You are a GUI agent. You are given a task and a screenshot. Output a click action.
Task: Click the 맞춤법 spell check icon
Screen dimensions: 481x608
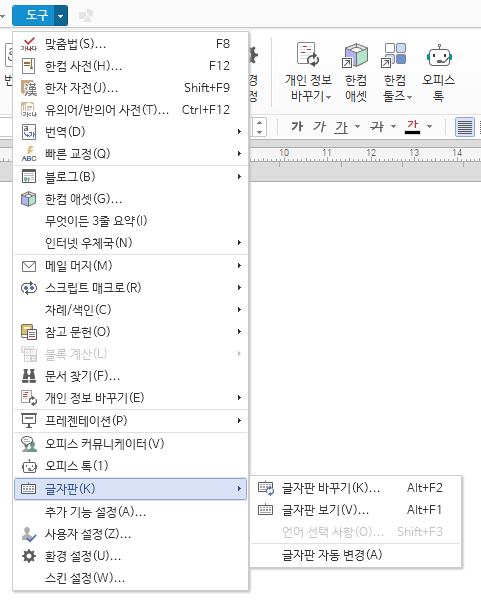point(29,44)
